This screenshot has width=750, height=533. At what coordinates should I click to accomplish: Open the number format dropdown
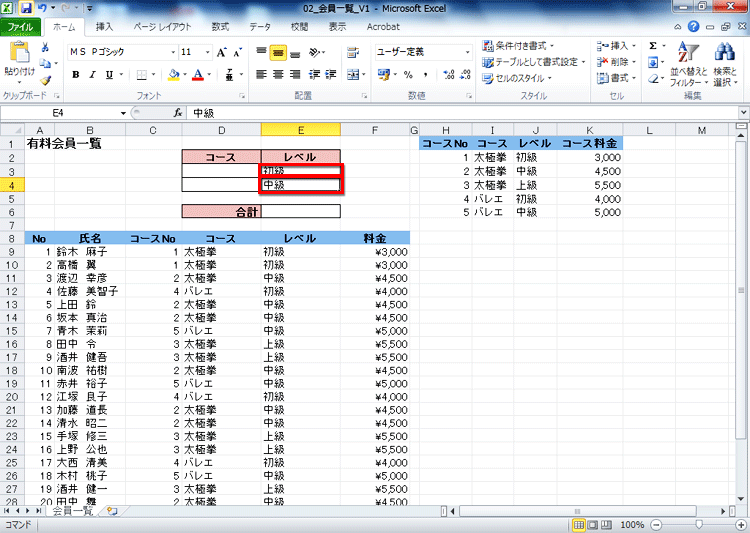click(467, 52)
